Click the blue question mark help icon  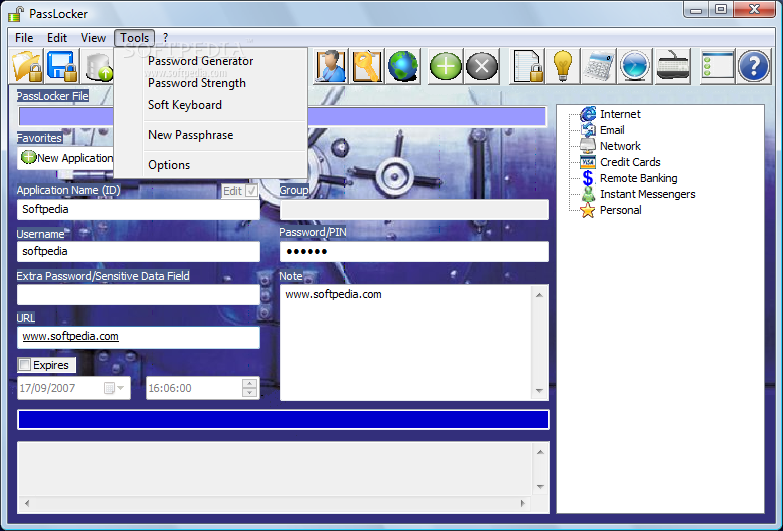pos(754,66)
